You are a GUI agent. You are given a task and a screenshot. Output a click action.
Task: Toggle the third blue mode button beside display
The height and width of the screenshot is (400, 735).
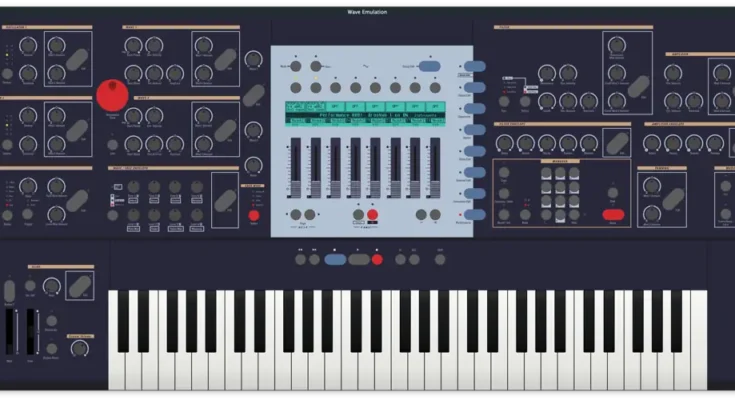(475, 109)
